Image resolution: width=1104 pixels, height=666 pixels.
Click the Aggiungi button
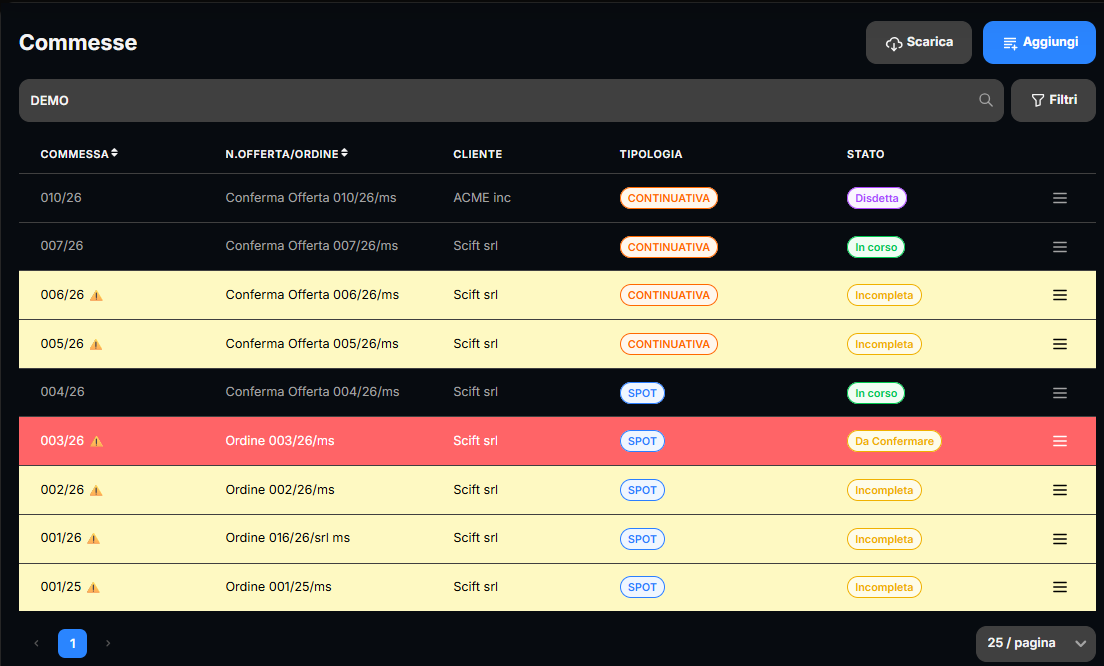(1039, 42)
